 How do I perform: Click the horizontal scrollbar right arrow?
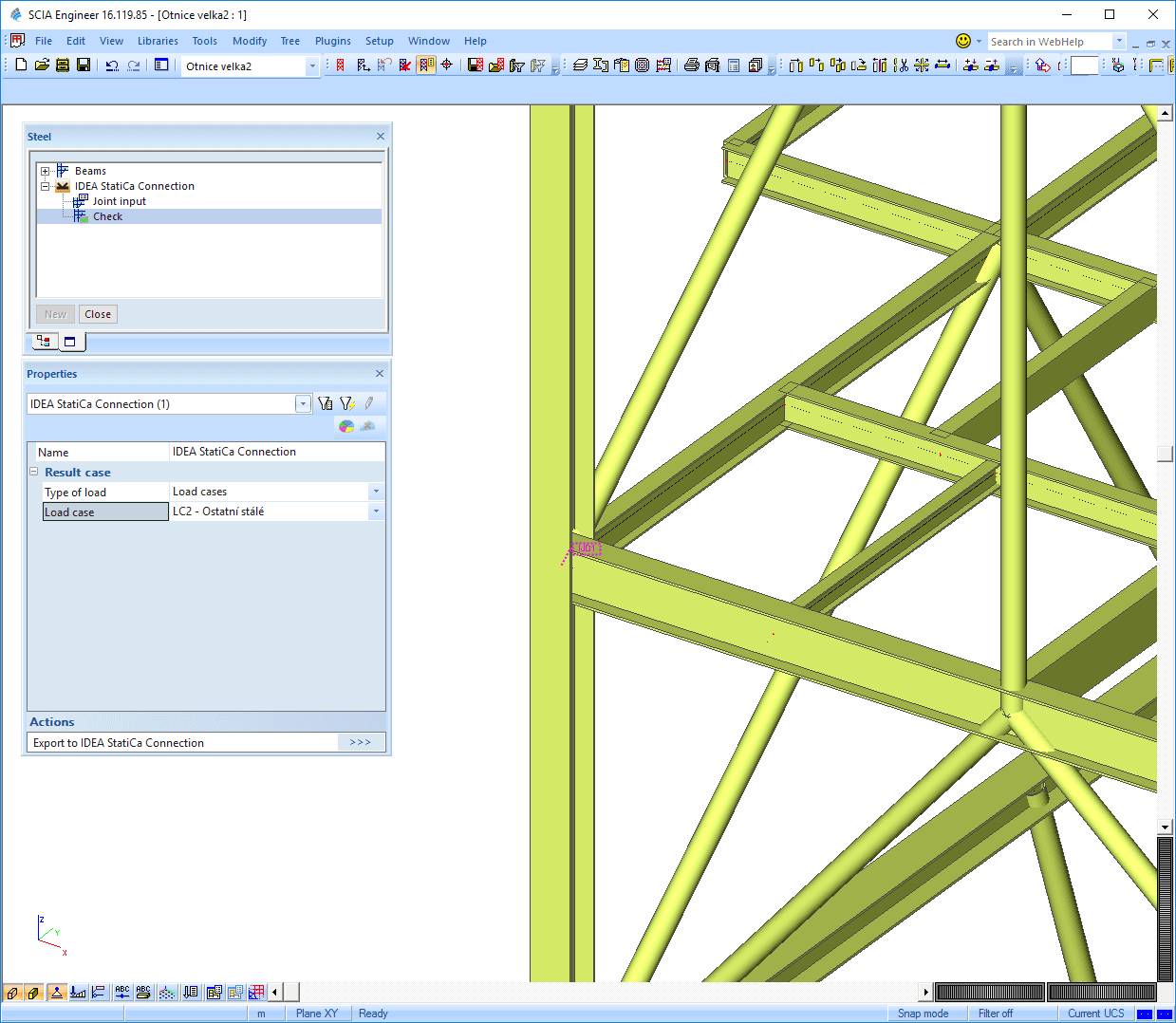[x=926, y=993]
